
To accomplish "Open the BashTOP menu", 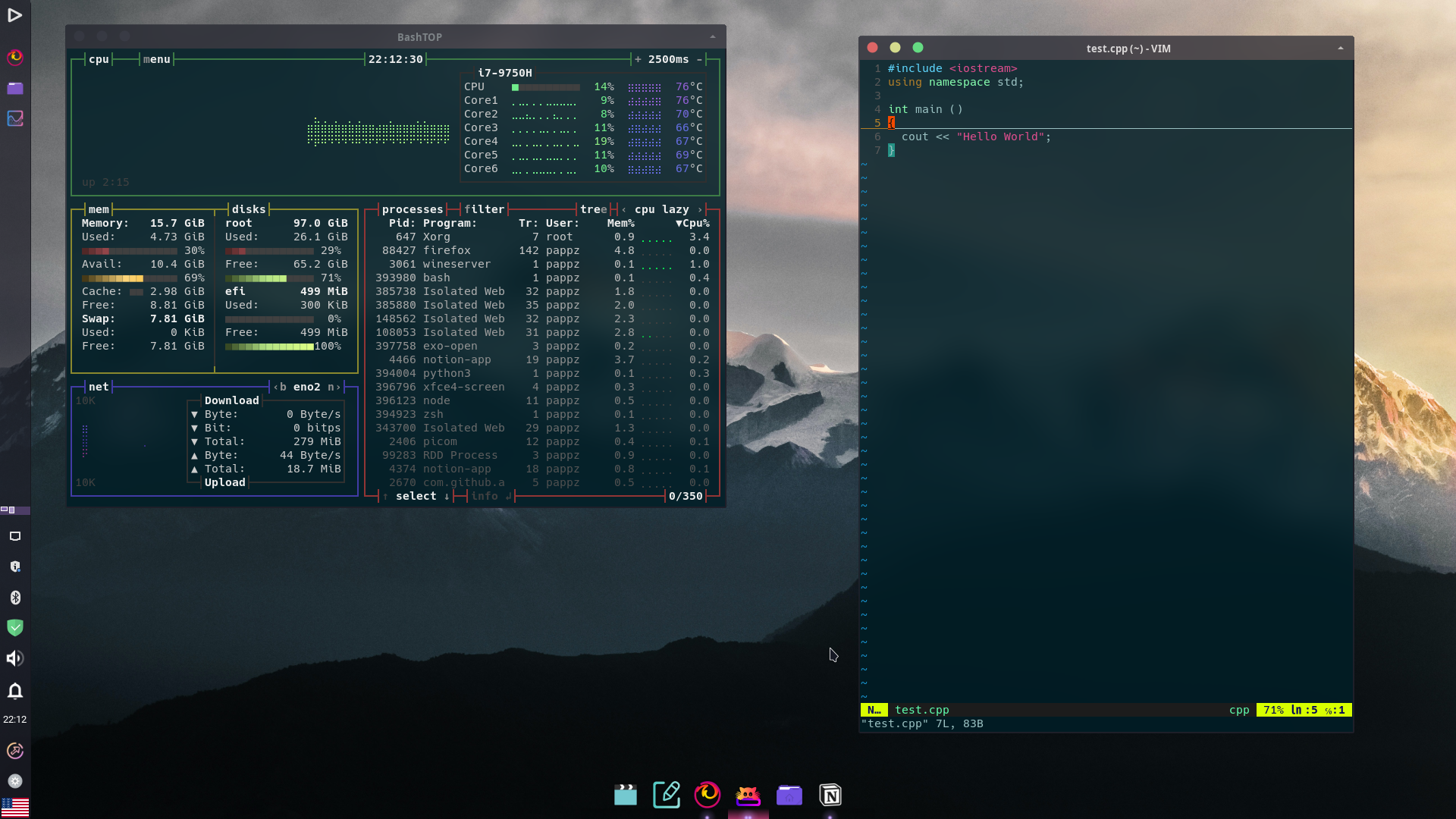I will point(156,59).
